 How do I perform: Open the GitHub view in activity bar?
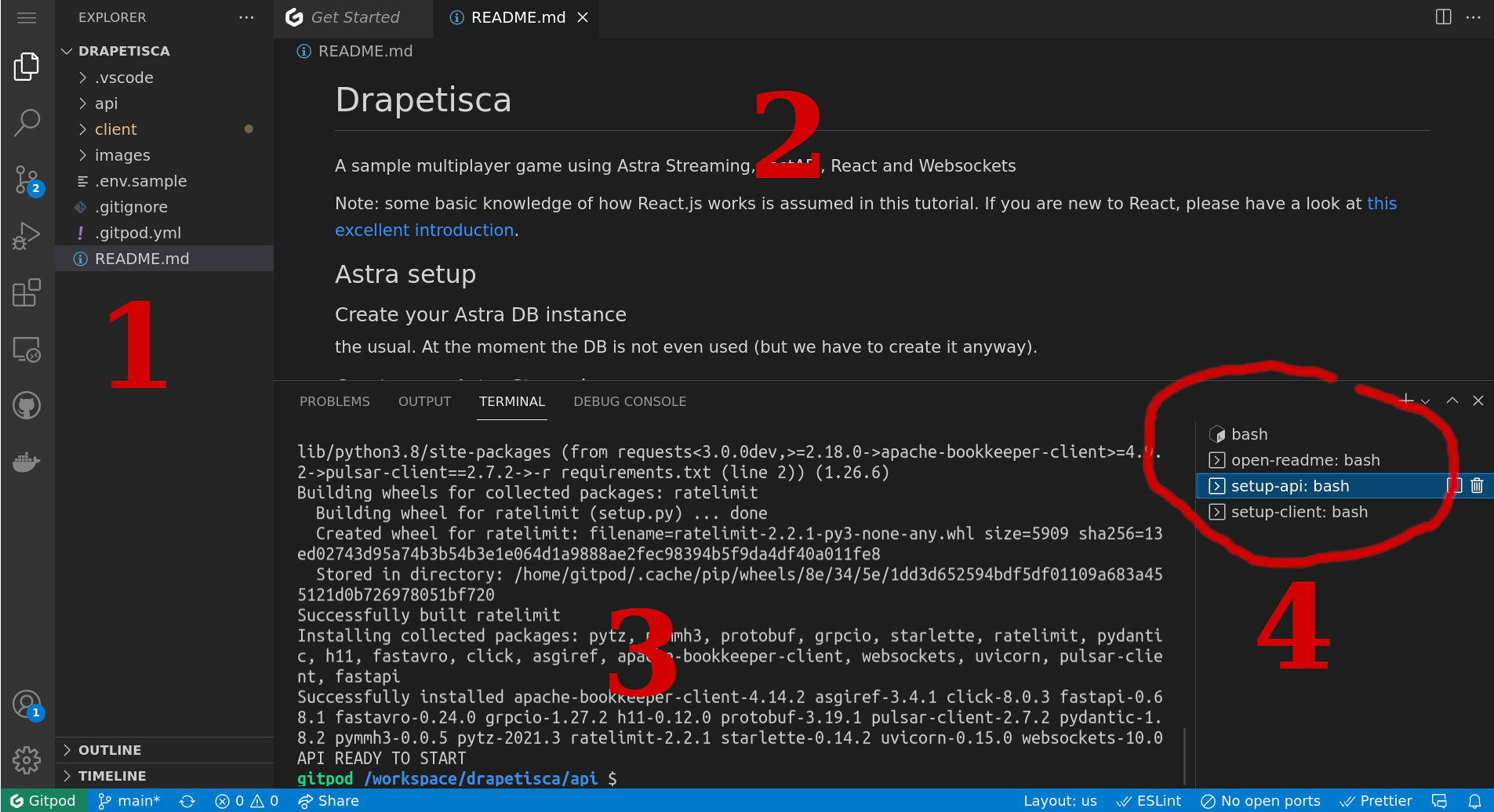point(27,405)
